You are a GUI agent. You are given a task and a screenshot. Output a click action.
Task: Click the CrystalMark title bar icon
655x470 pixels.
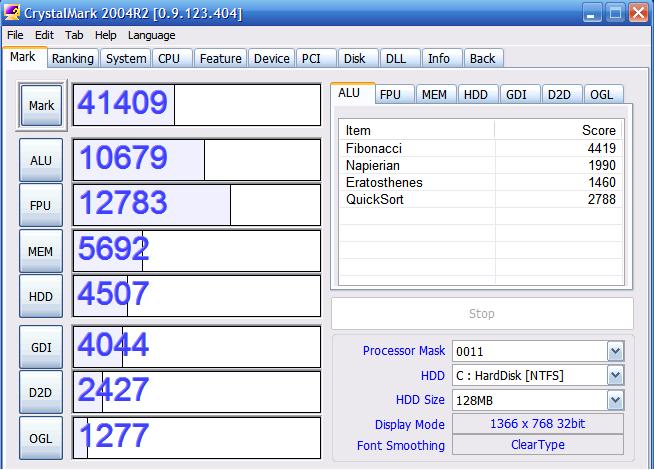point(11,12)
